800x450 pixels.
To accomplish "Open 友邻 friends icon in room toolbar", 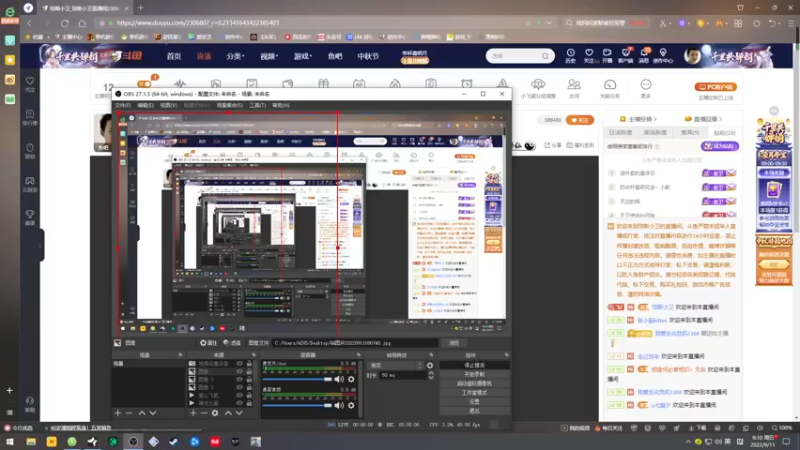I will pyautogui.click(x=574, y=88).
